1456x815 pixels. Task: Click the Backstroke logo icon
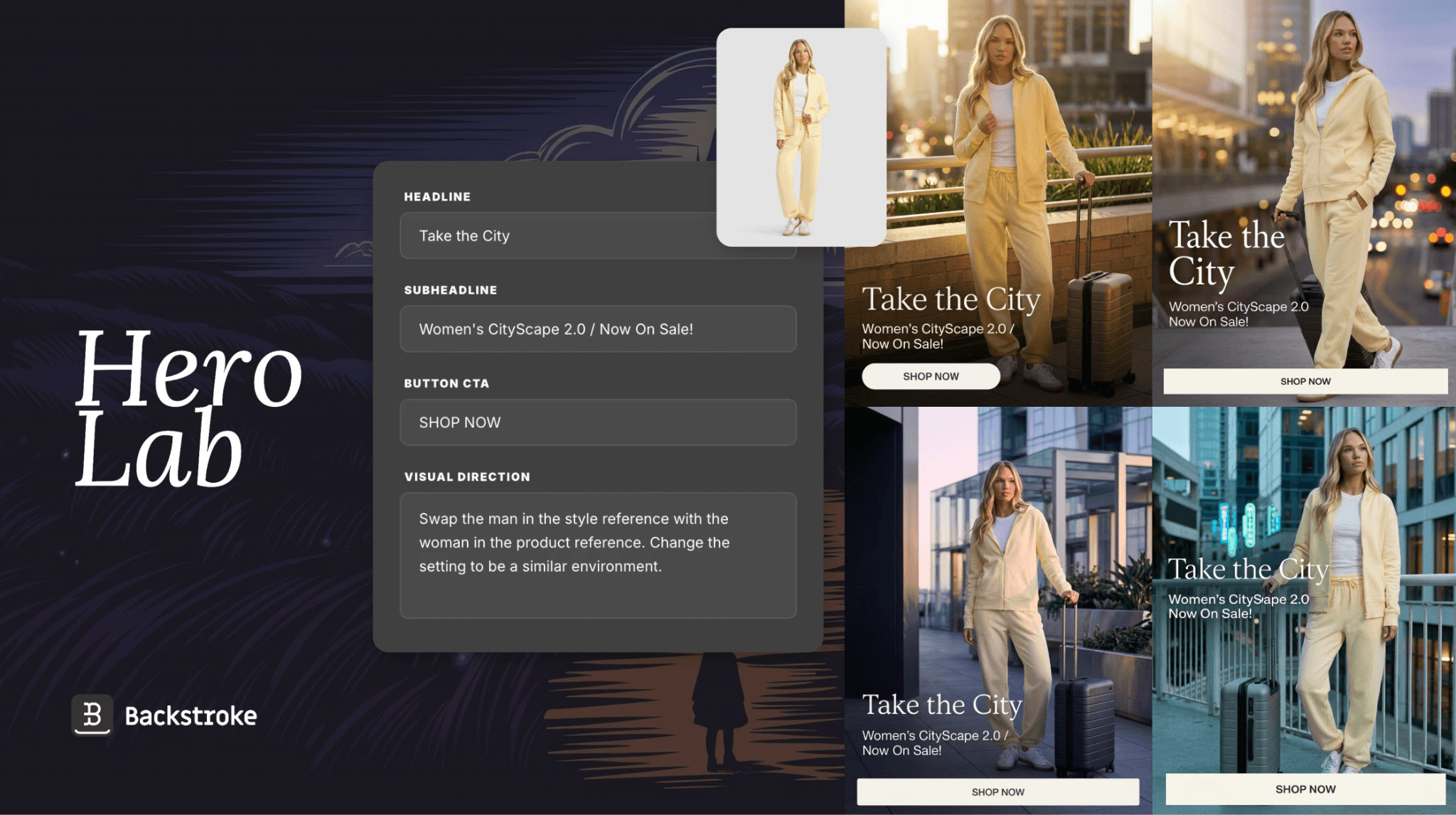(x=92, y=714)
